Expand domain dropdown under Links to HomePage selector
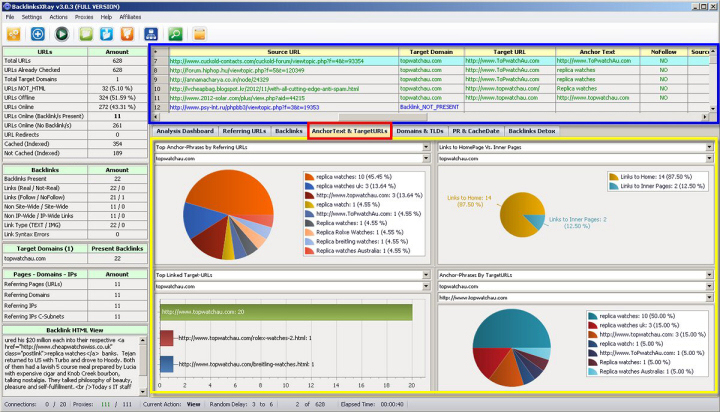The image size is (720, 412). point(709,158)
